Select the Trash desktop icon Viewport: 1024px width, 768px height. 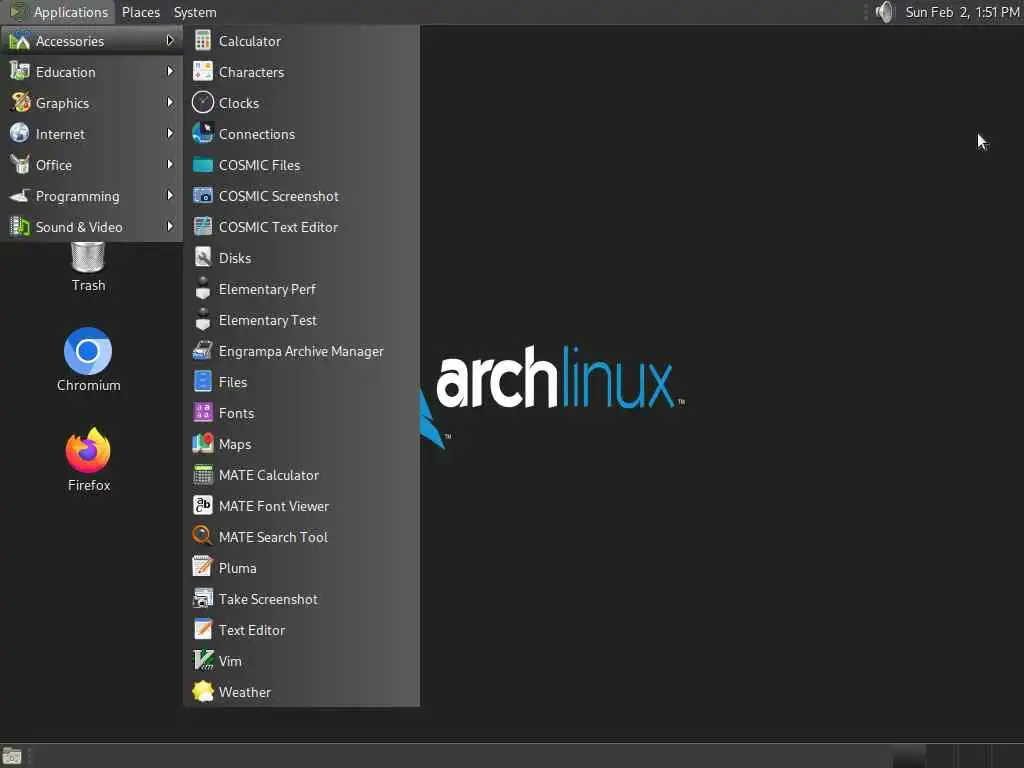tap(88, 267)
